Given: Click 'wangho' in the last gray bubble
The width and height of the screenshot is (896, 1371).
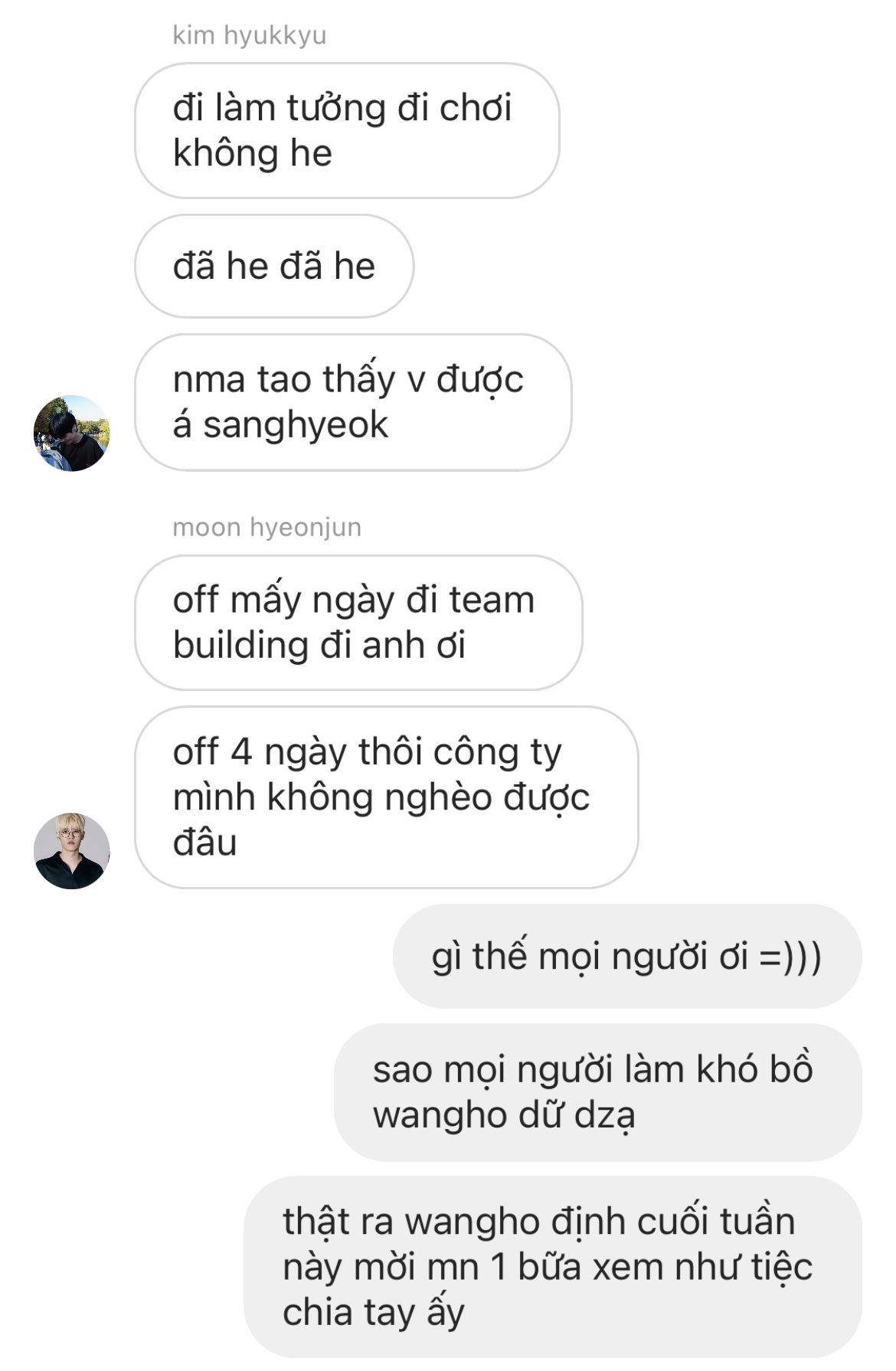Looking at the screenshot, I should tap(479, 1222).
